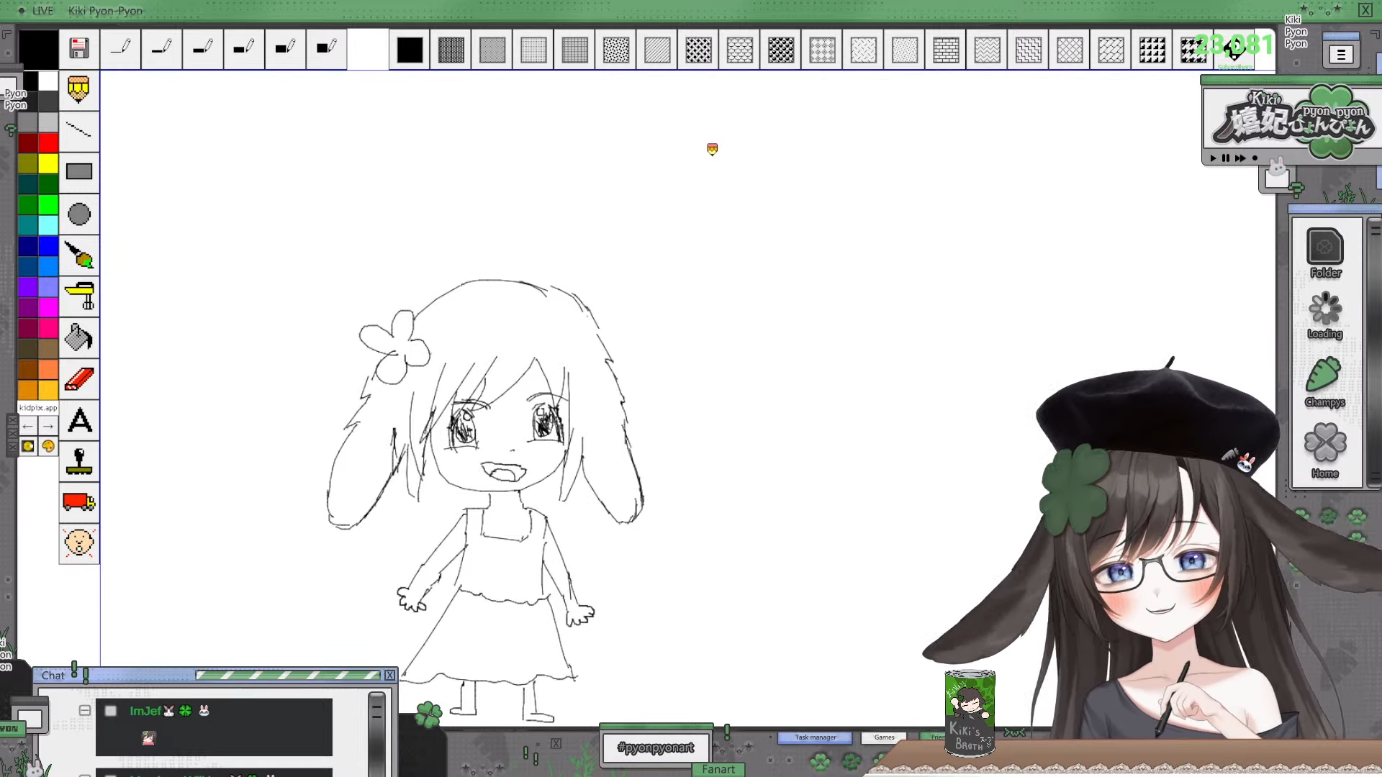Open the Folder icon in side panel
Viewport: 1382px width, 777px height.
[x=1325, y=253]
